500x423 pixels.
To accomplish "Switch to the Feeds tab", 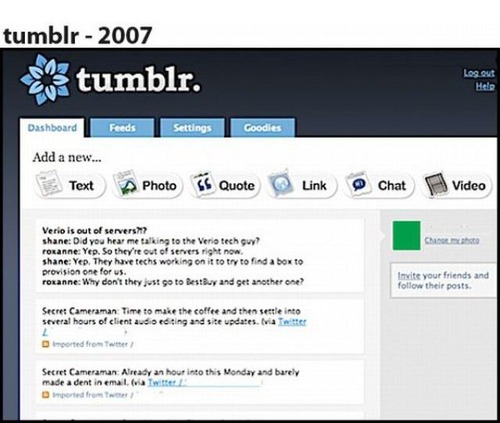I will click(x=122, y=128).
